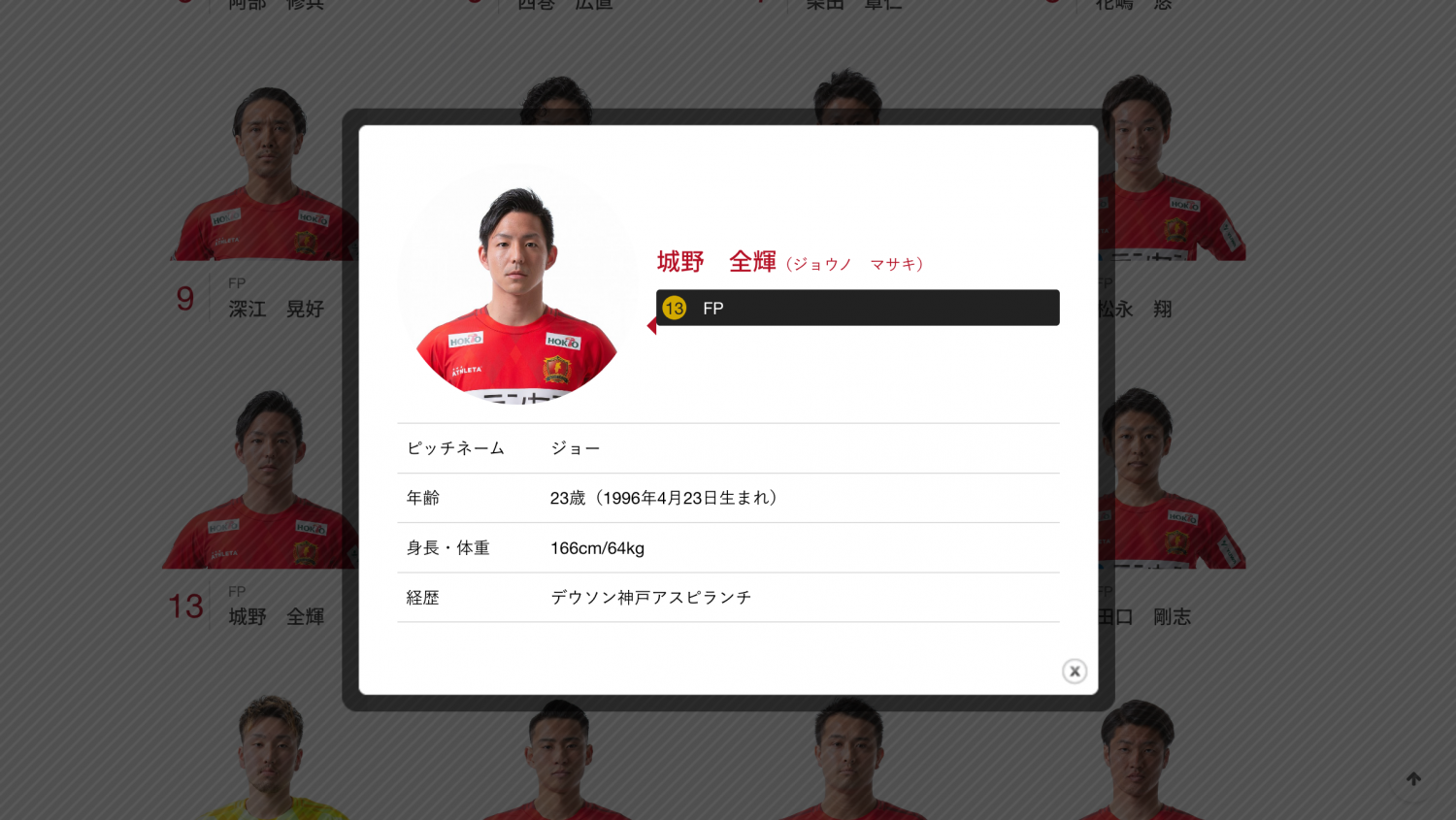Click the 城野 全輝 heading in the popup
This screenshot has width=1456, height=820.
716,262
